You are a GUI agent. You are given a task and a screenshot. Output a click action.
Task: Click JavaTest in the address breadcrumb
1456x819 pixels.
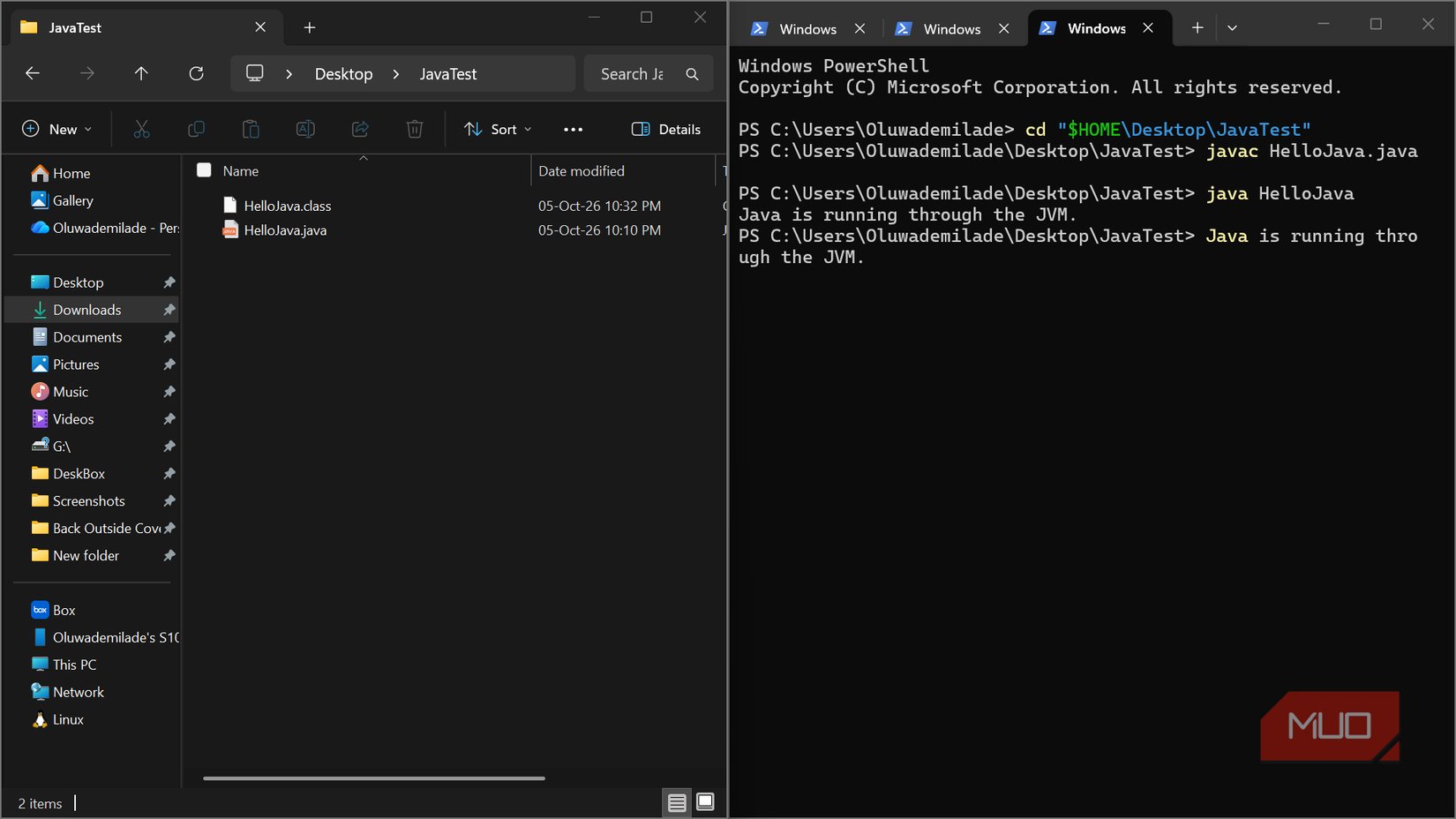click(x=448, y=74)
